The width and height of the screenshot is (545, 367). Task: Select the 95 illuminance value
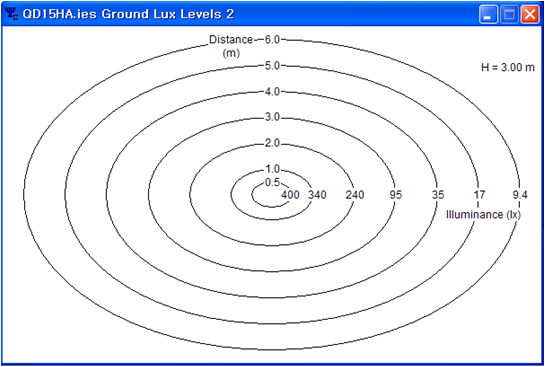pyautogui.click(x=396, y=195)
